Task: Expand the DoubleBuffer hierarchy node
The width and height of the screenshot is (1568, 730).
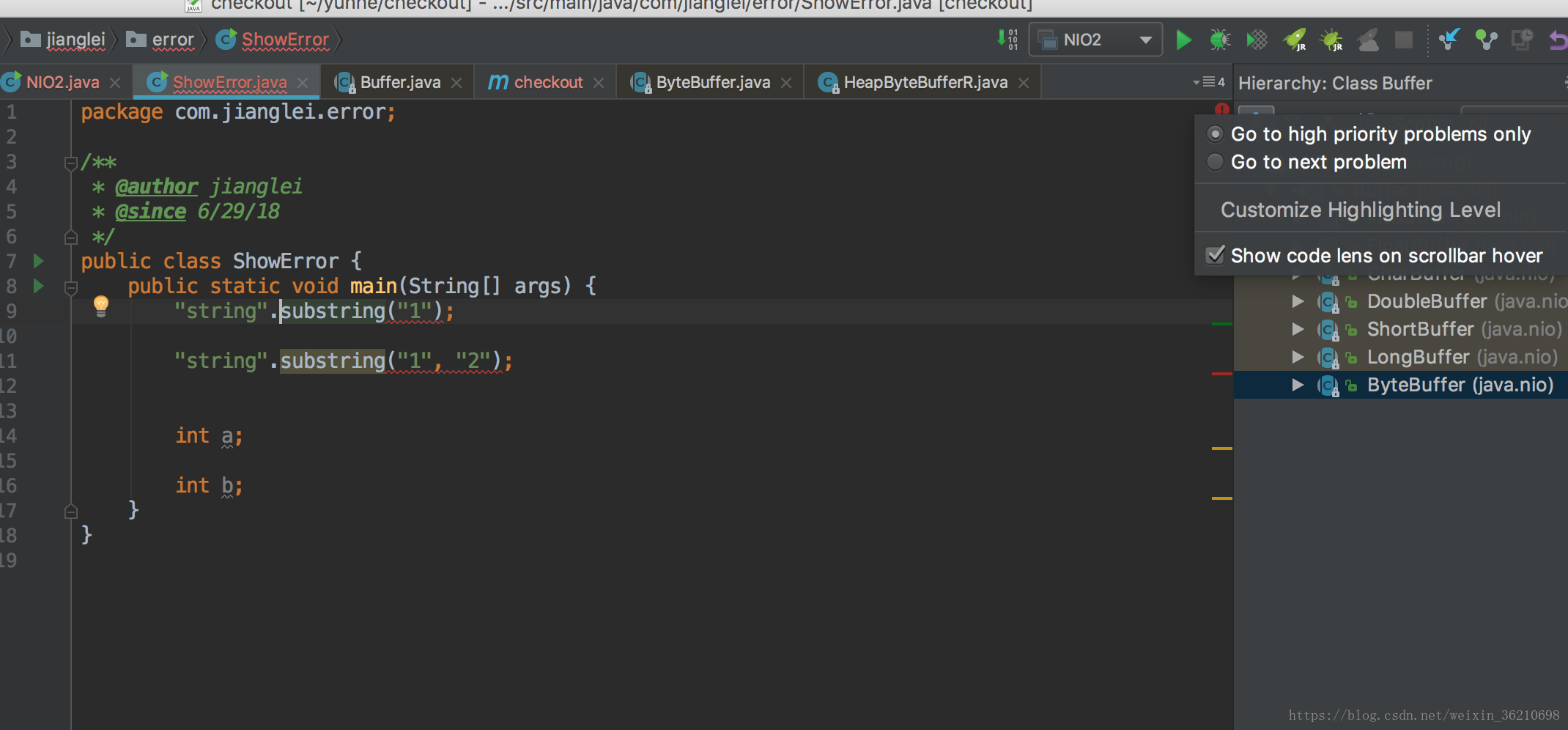Action: coord(1298,301)
